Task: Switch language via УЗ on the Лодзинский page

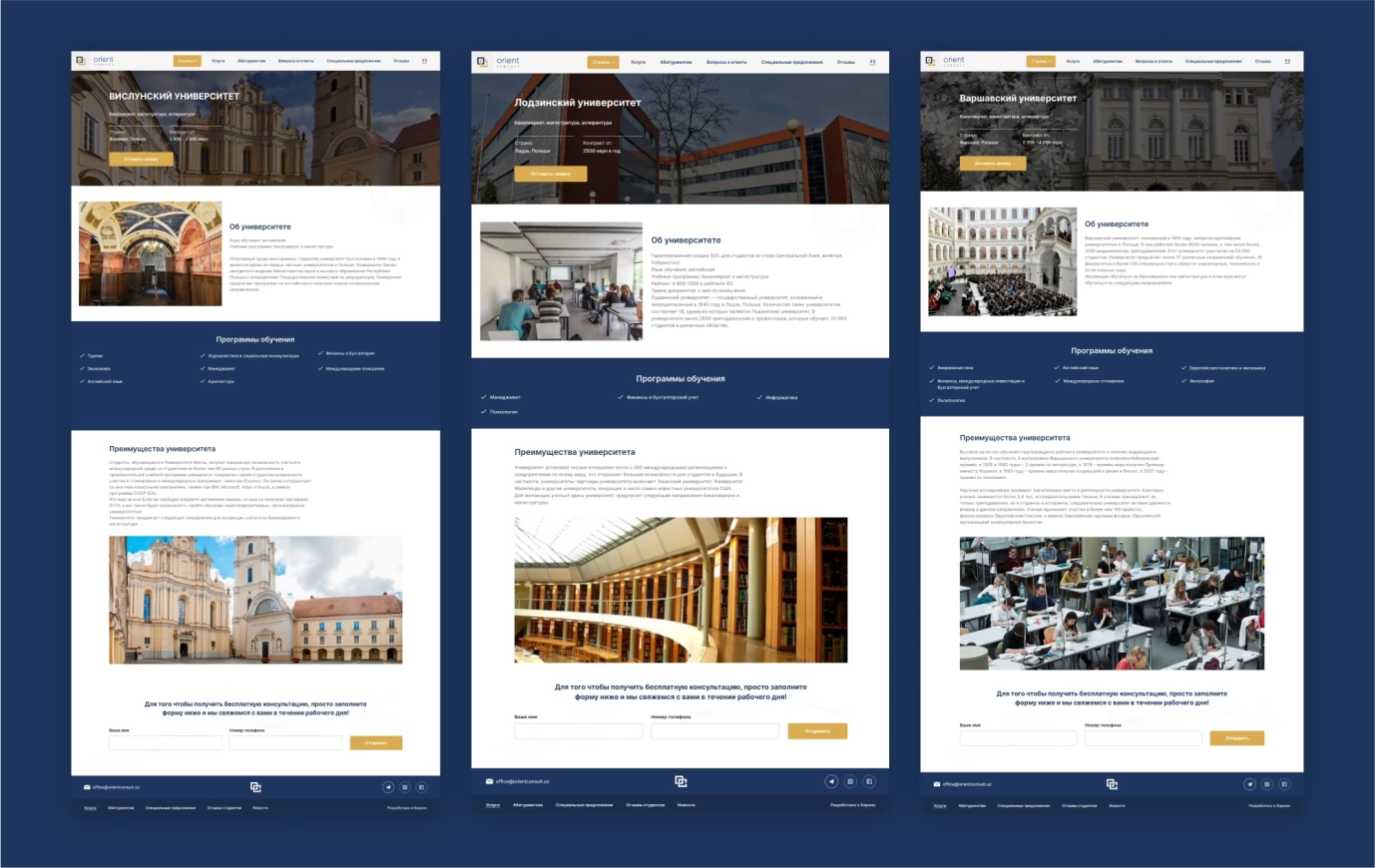Action: (x=873, y=62)
